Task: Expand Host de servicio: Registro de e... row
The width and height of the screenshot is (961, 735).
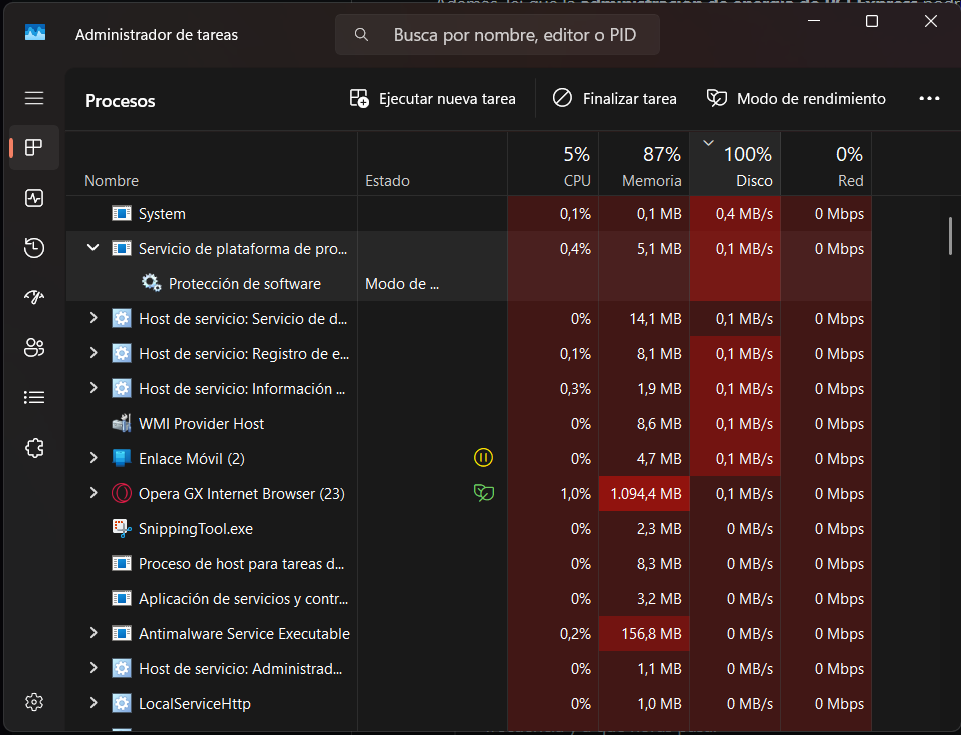Action: (93, 353)
